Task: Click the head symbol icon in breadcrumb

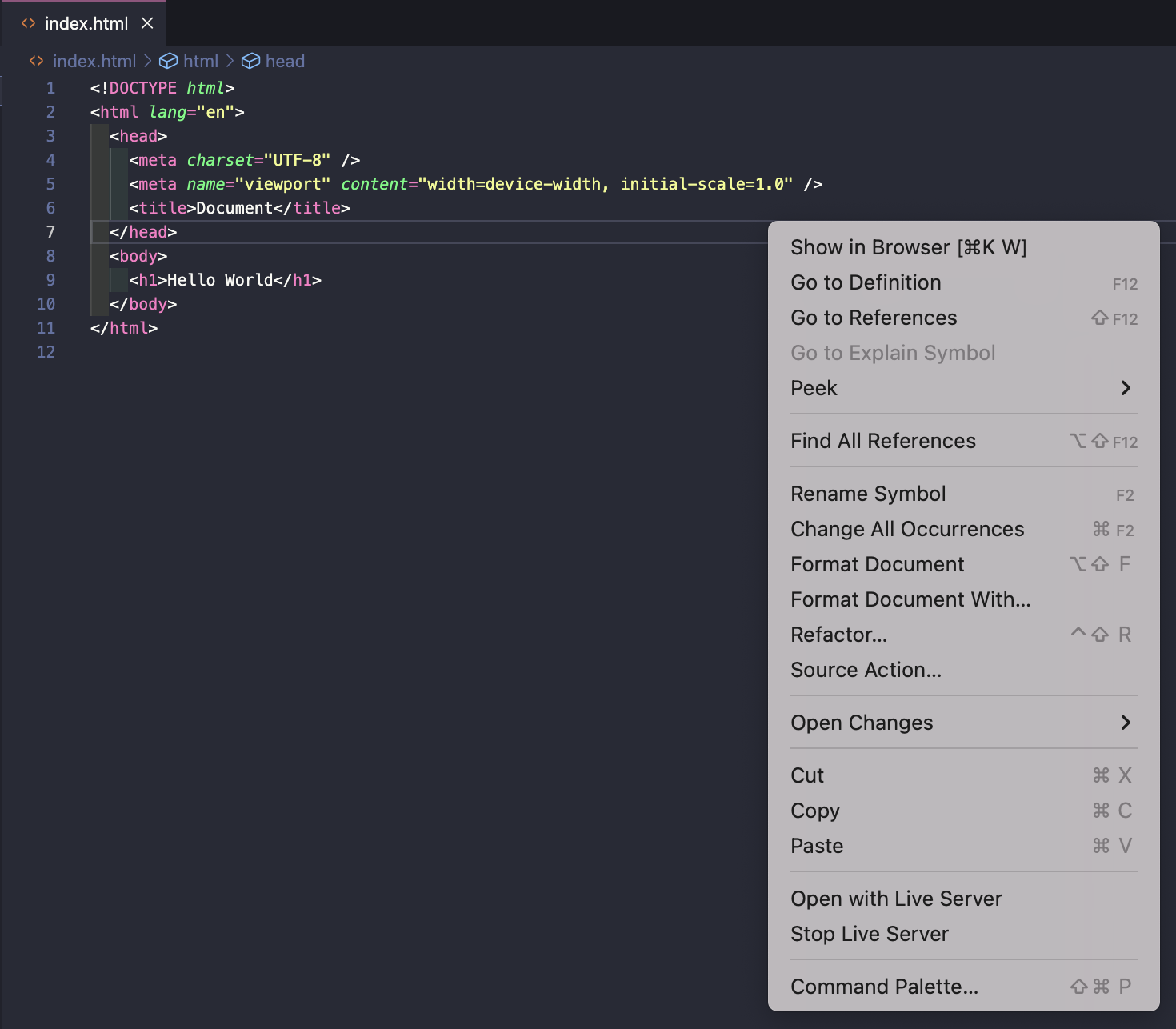Action: pos(250,62)
